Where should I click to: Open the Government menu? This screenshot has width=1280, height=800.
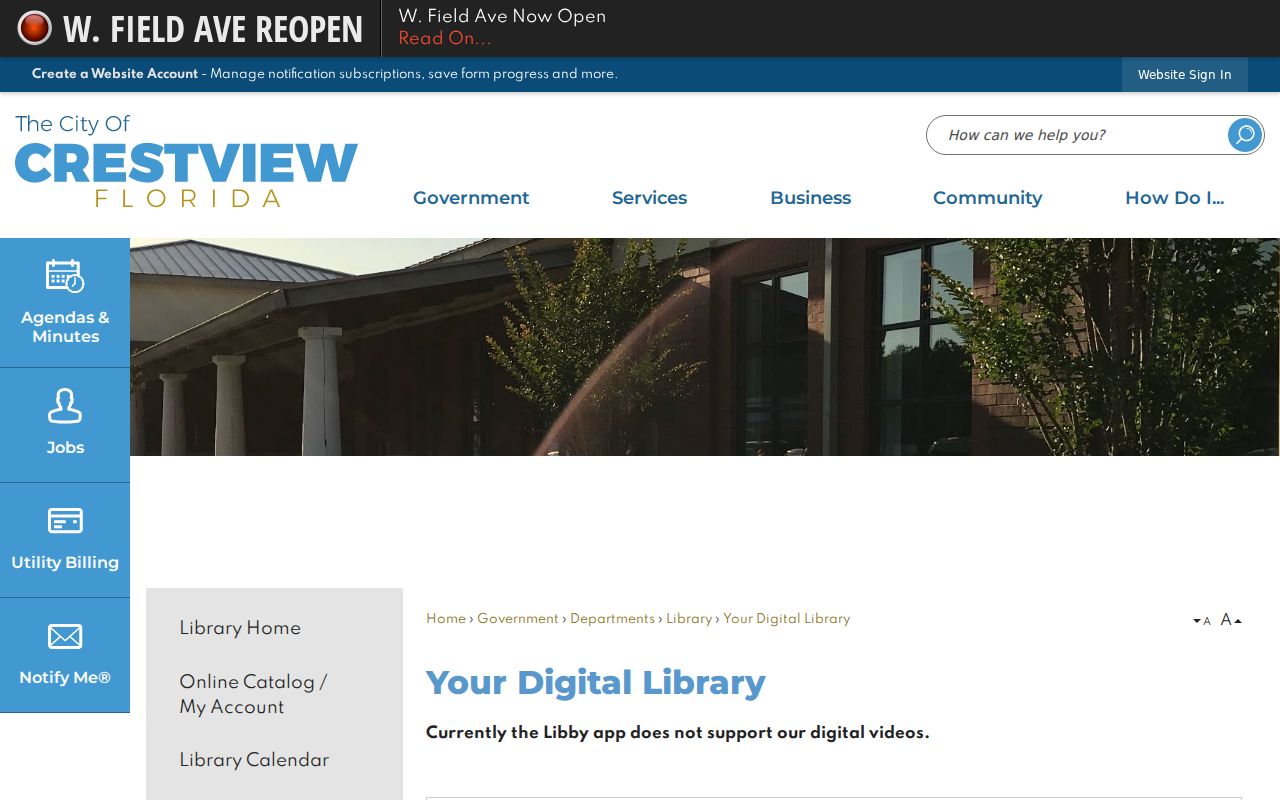(471, 198)
